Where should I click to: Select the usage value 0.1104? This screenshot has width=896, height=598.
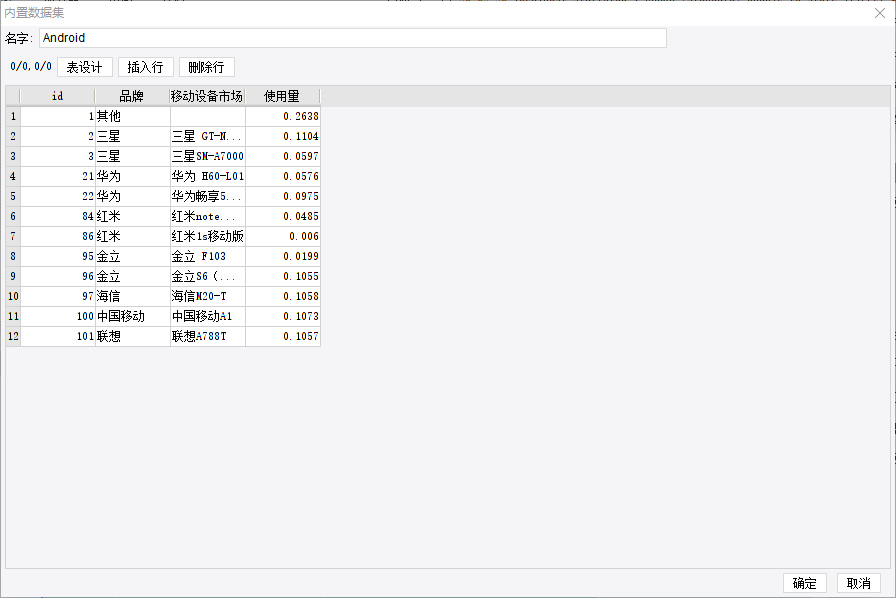coord(283,136)
